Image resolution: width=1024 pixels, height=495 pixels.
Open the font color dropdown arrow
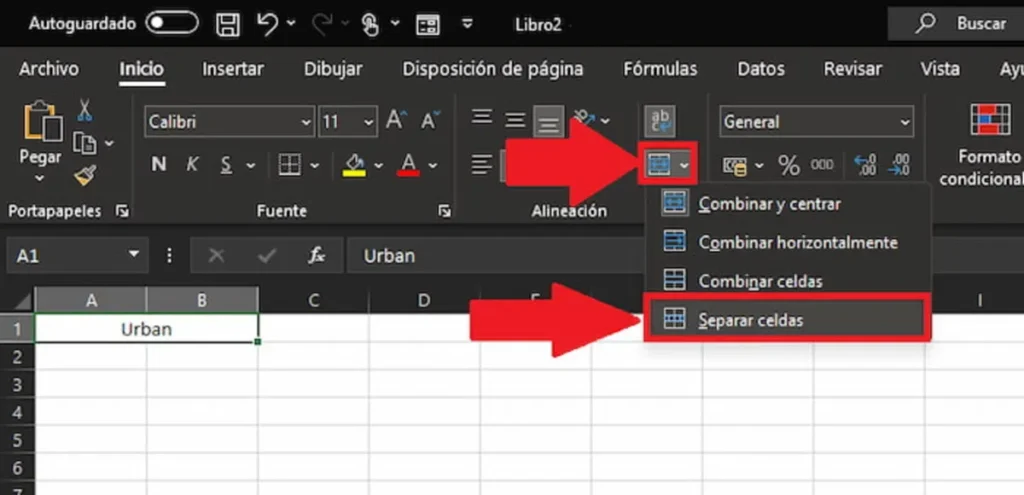433,165
